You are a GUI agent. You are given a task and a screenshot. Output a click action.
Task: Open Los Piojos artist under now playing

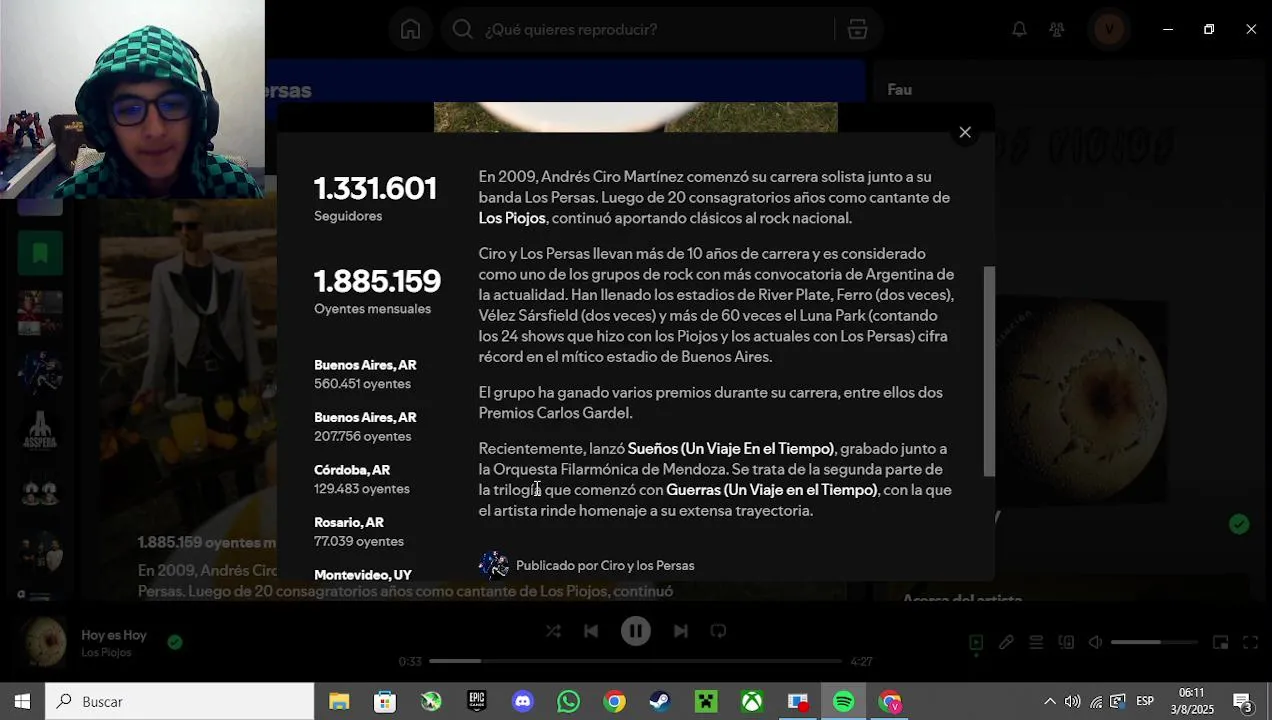click(106, 652)
